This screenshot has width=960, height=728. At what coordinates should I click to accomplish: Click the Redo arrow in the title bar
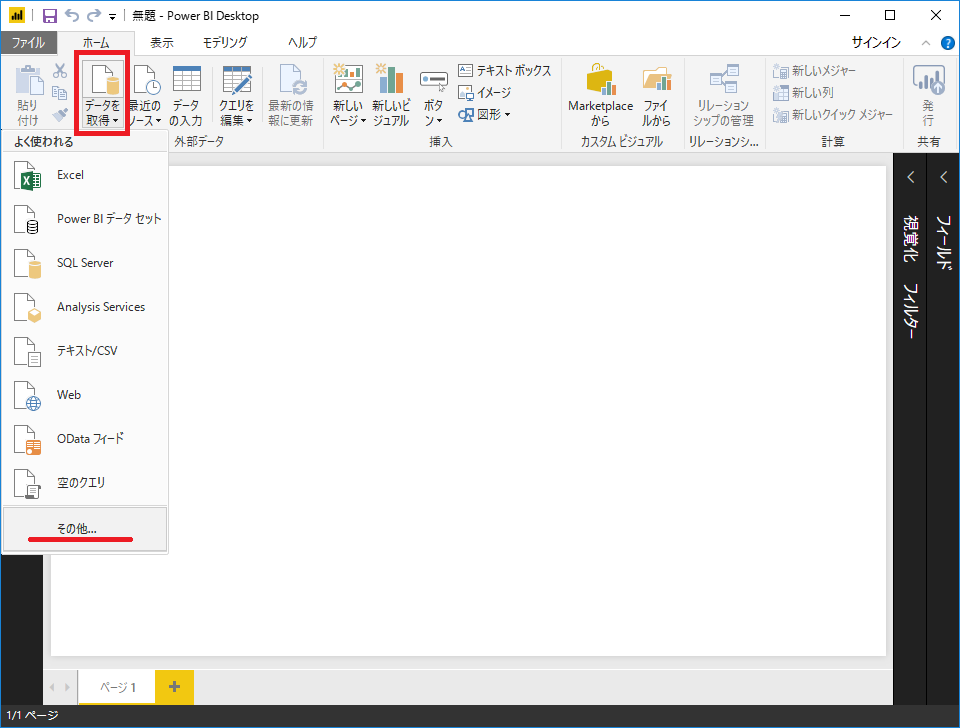tap(94, 15)
